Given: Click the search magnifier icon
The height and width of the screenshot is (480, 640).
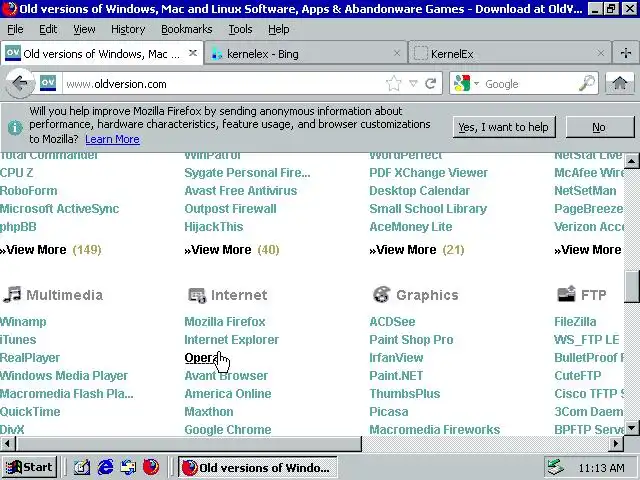Looking at the screenshot, I should click(x=587, y=84).
